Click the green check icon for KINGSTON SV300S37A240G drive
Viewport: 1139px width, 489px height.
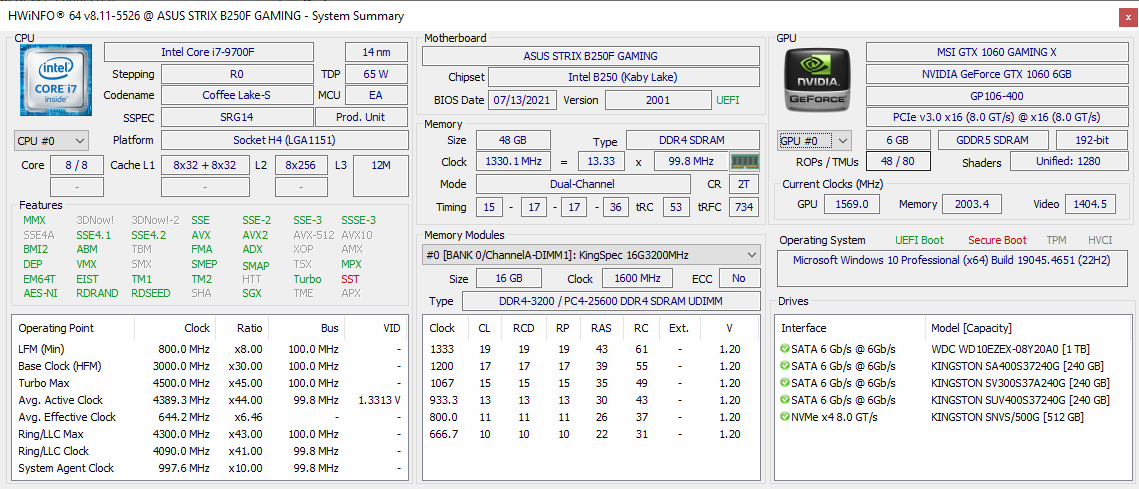click(x=785, y=382)
